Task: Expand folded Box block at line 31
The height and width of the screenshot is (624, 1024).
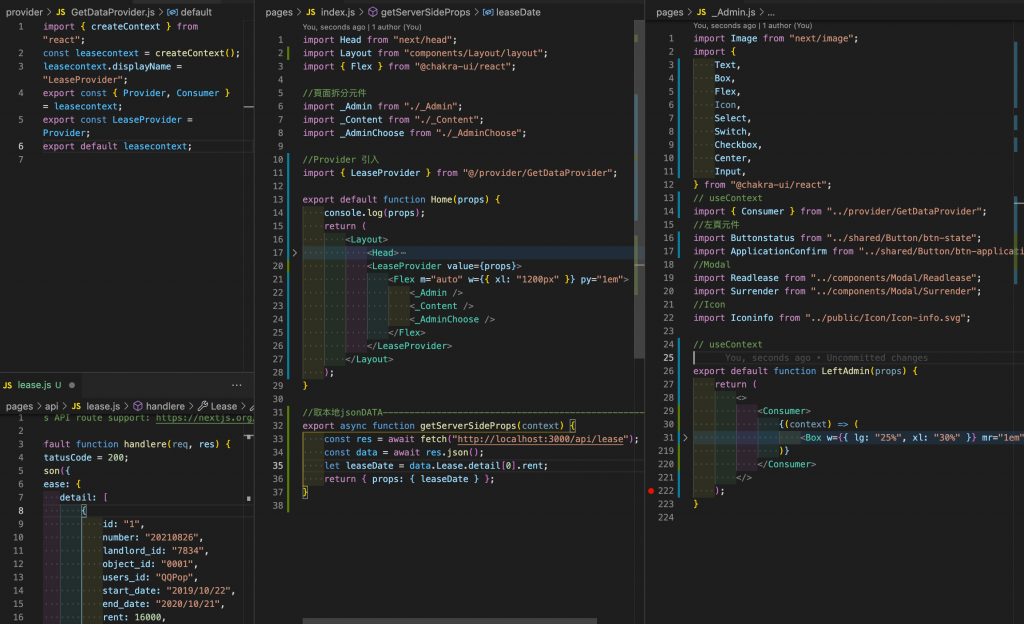Action: tap(685, 437)
